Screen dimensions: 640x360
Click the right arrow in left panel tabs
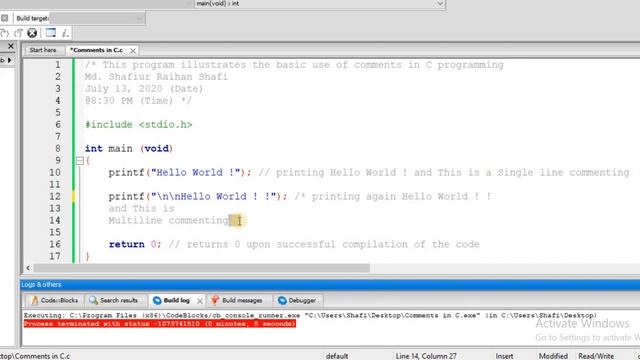9,60
